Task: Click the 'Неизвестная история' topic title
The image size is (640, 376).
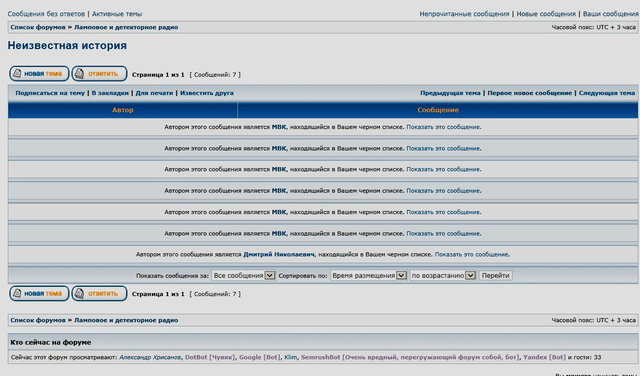Action: (x=67, y=45)
